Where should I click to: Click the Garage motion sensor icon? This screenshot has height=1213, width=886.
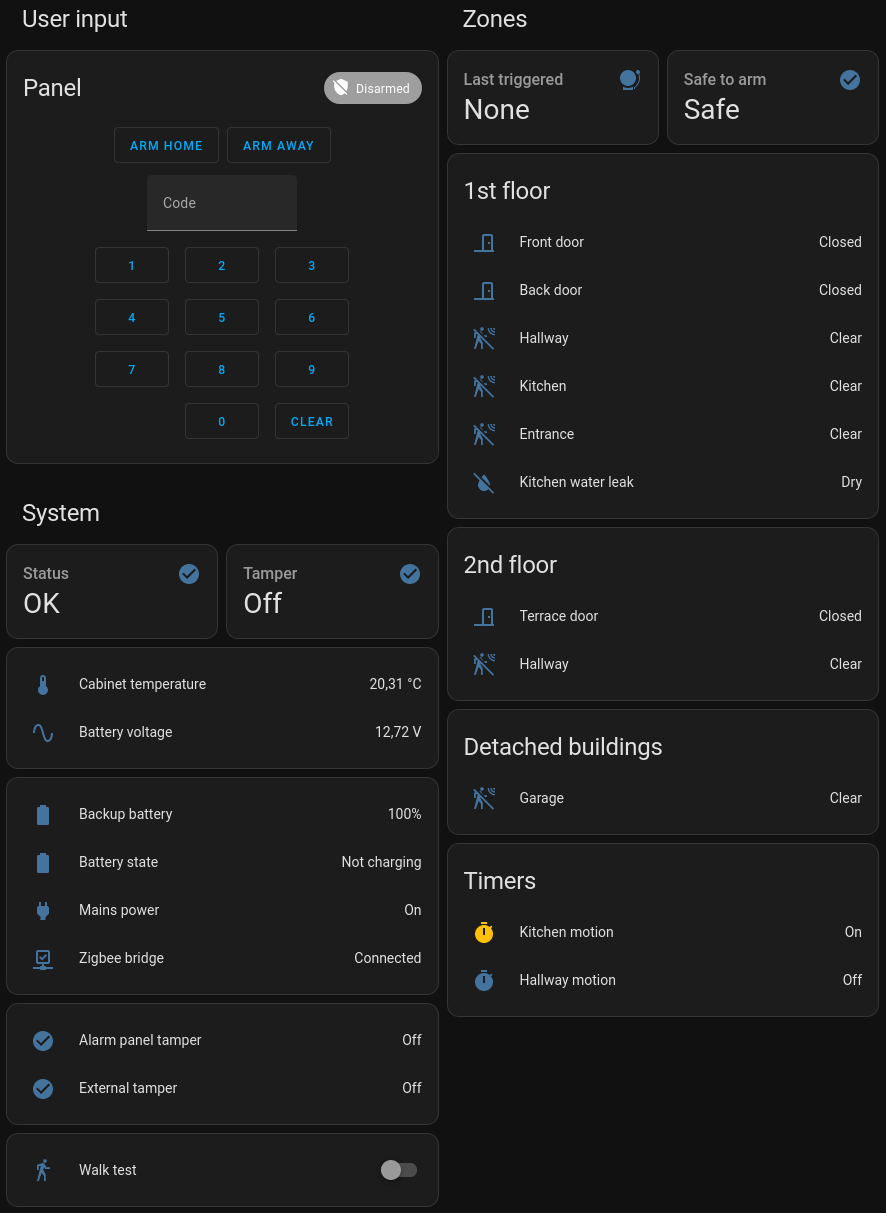[484, 799]
